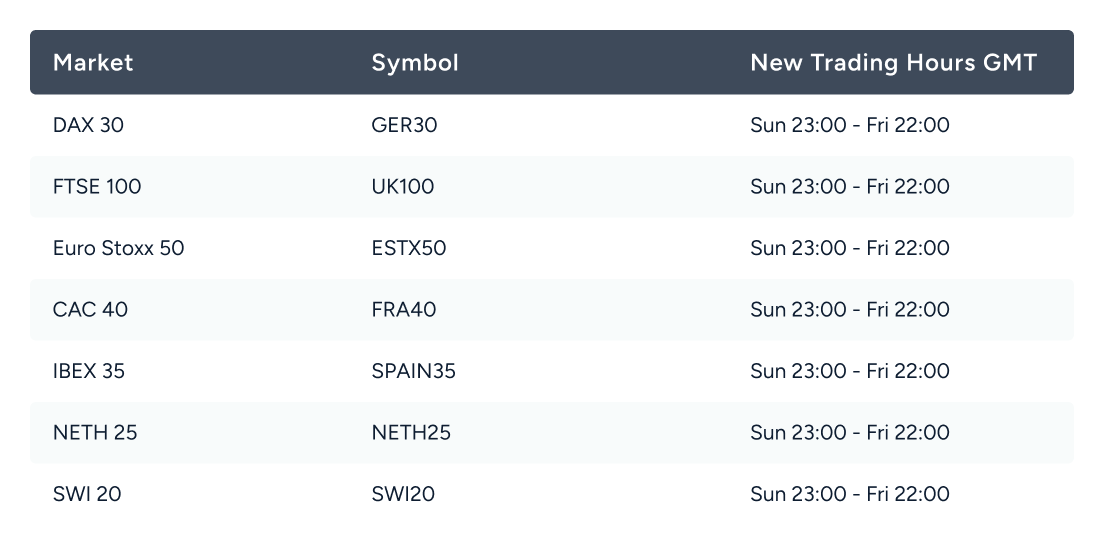Select the SWI 20 market cell
This screenshot has width=1104, height=555.
tap(87, 494)
